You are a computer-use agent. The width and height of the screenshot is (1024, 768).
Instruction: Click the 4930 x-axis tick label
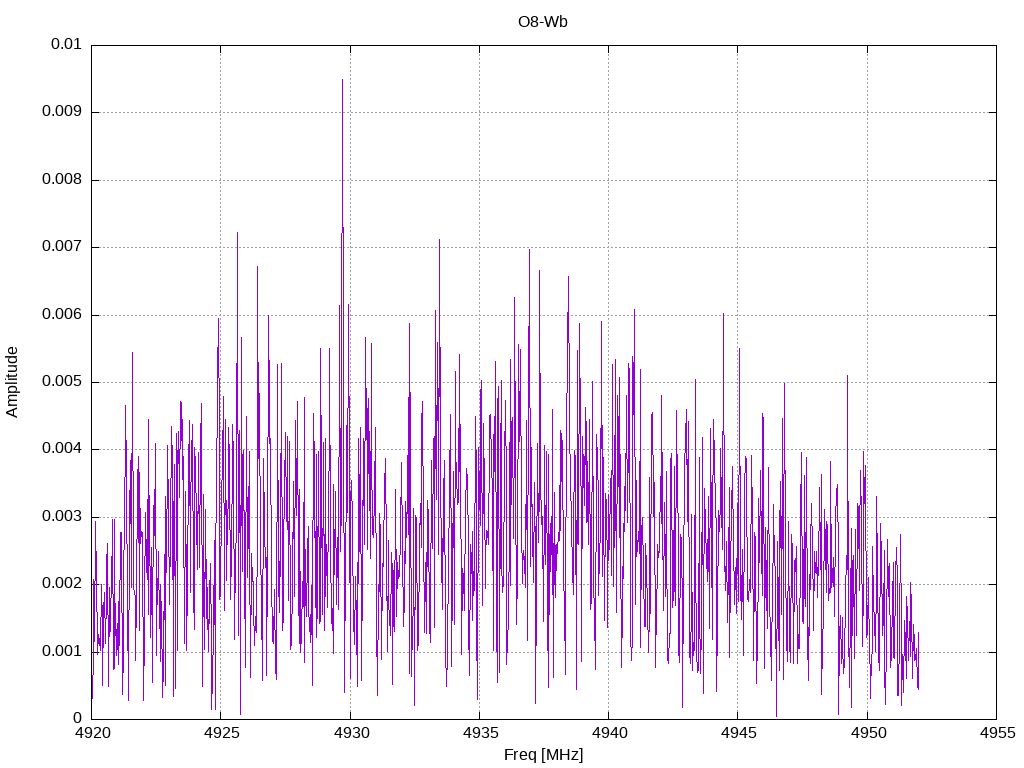351,733
